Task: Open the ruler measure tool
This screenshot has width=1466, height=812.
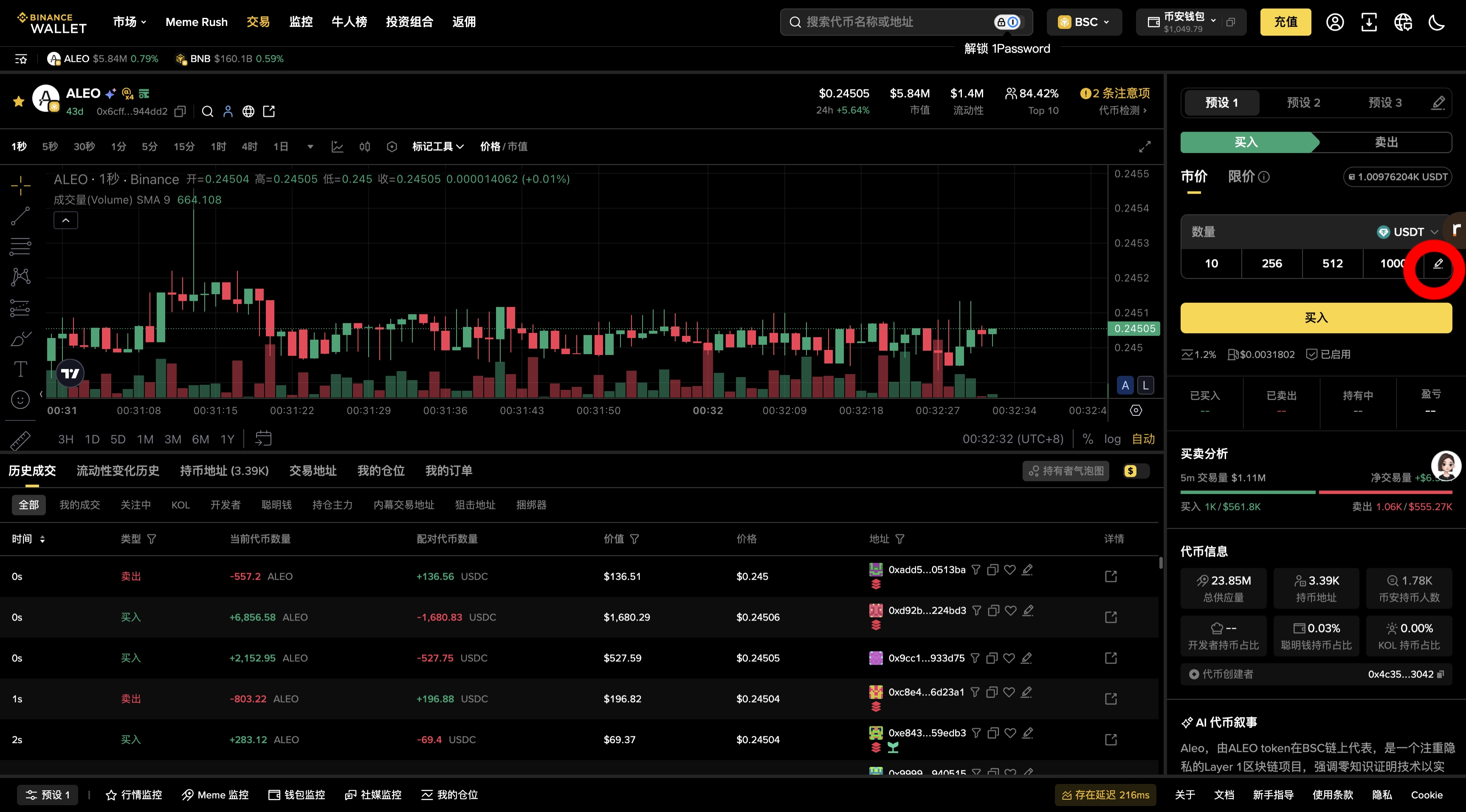Action: 20,440
